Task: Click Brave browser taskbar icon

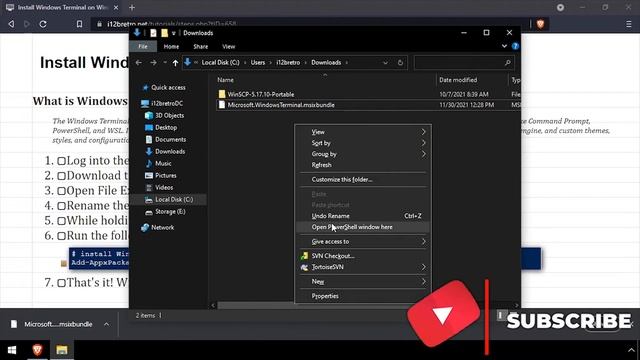Action: coord(37,350)
